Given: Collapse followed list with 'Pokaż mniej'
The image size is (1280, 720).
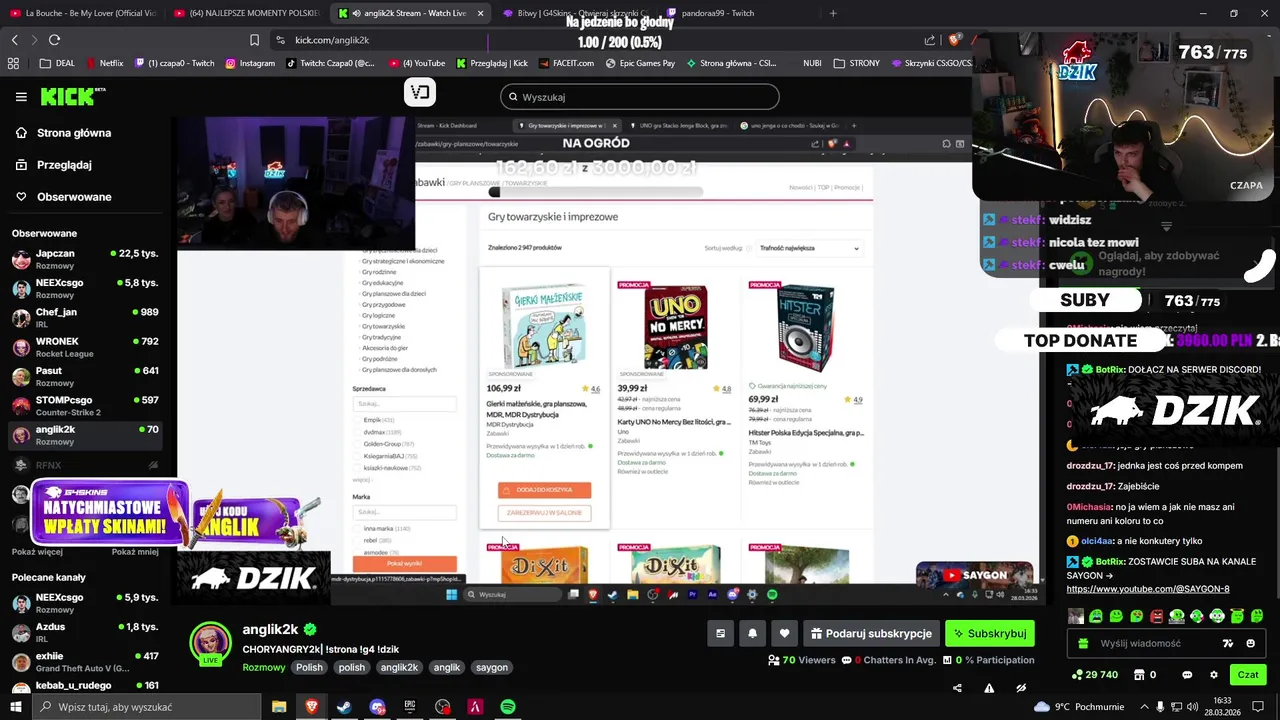Looking at the screenshot, I should click(x=135, y=552).
